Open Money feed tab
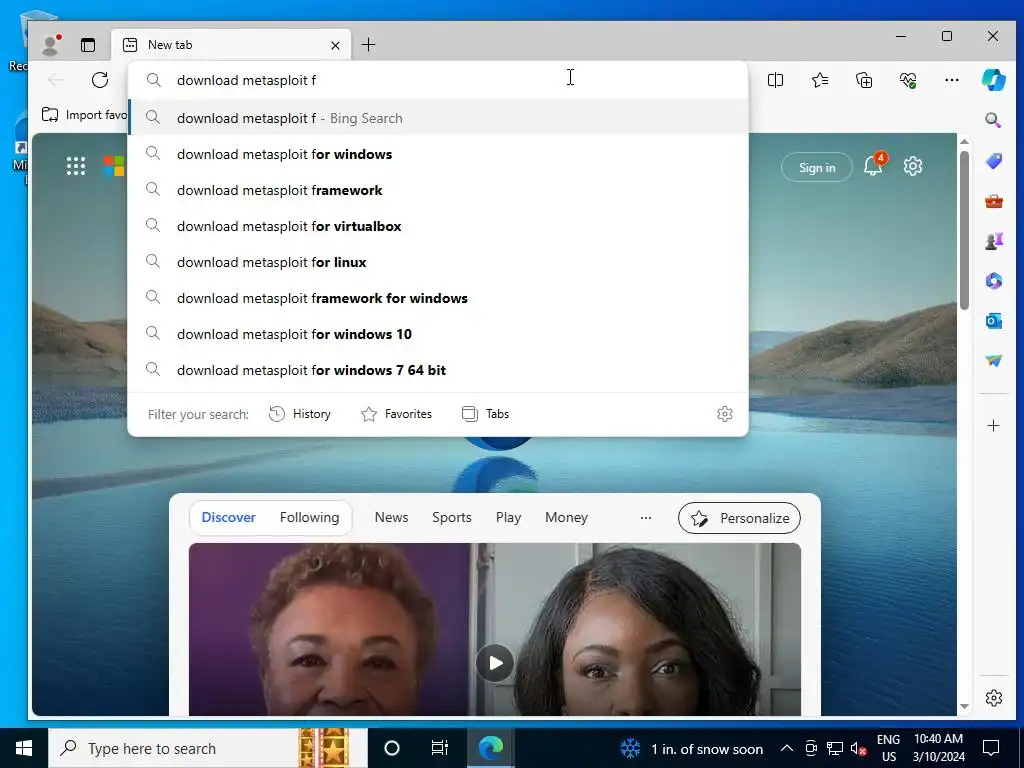 (x=566, y=517)
